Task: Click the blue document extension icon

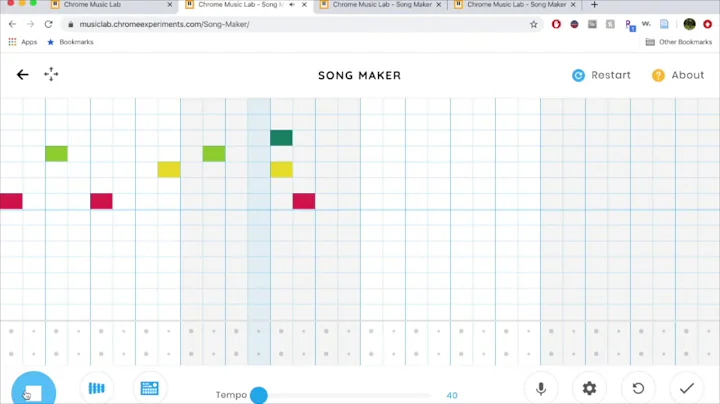Action: coord(664,24)
